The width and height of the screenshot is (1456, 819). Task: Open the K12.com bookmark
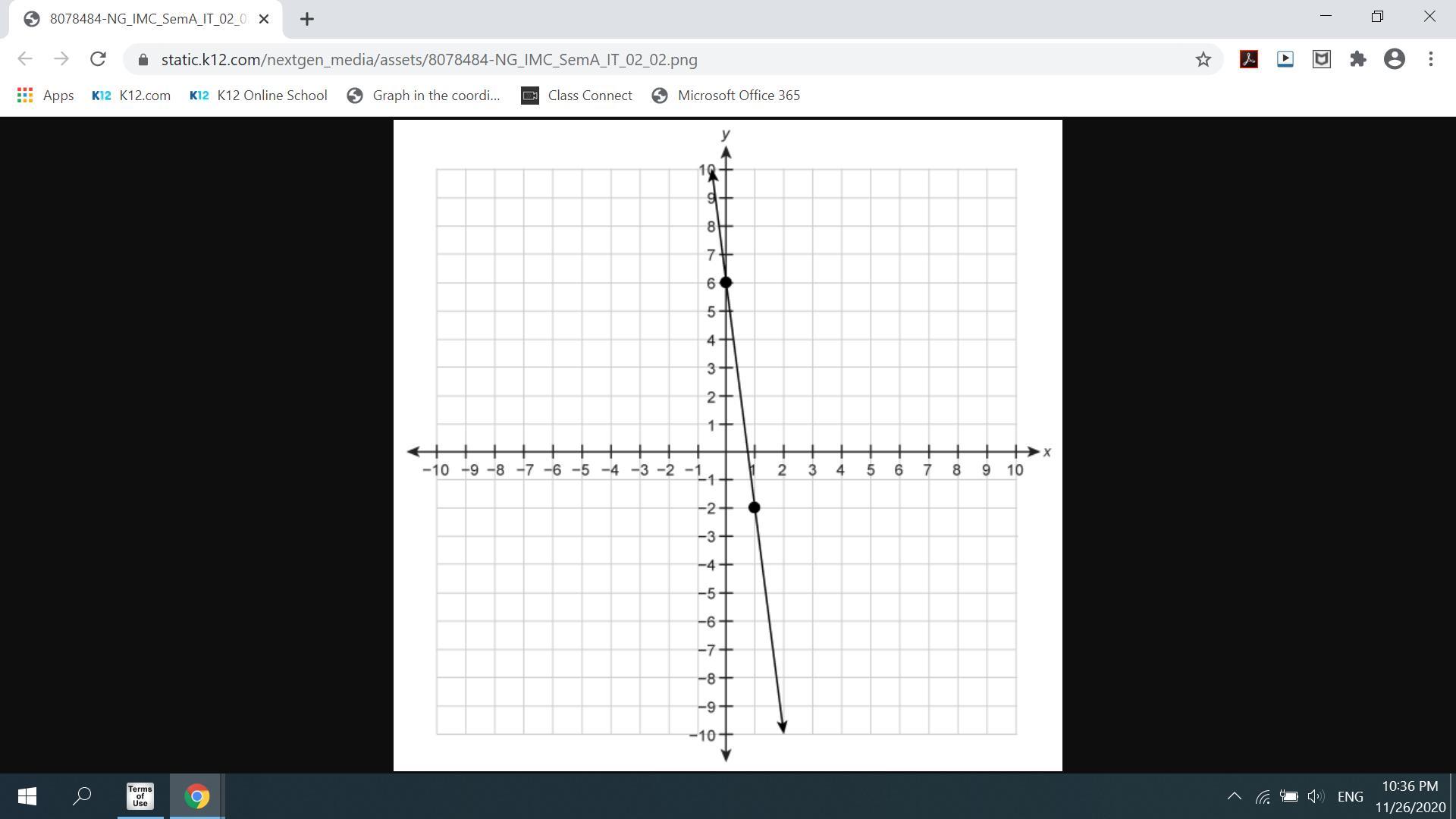131,96
